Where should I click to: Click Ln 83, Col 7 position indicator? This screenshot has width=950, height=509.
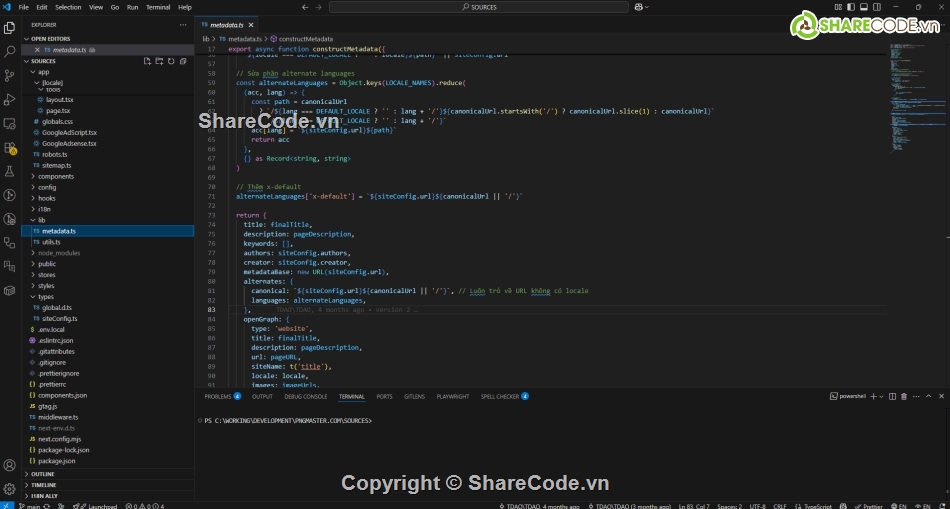point(694,506)
